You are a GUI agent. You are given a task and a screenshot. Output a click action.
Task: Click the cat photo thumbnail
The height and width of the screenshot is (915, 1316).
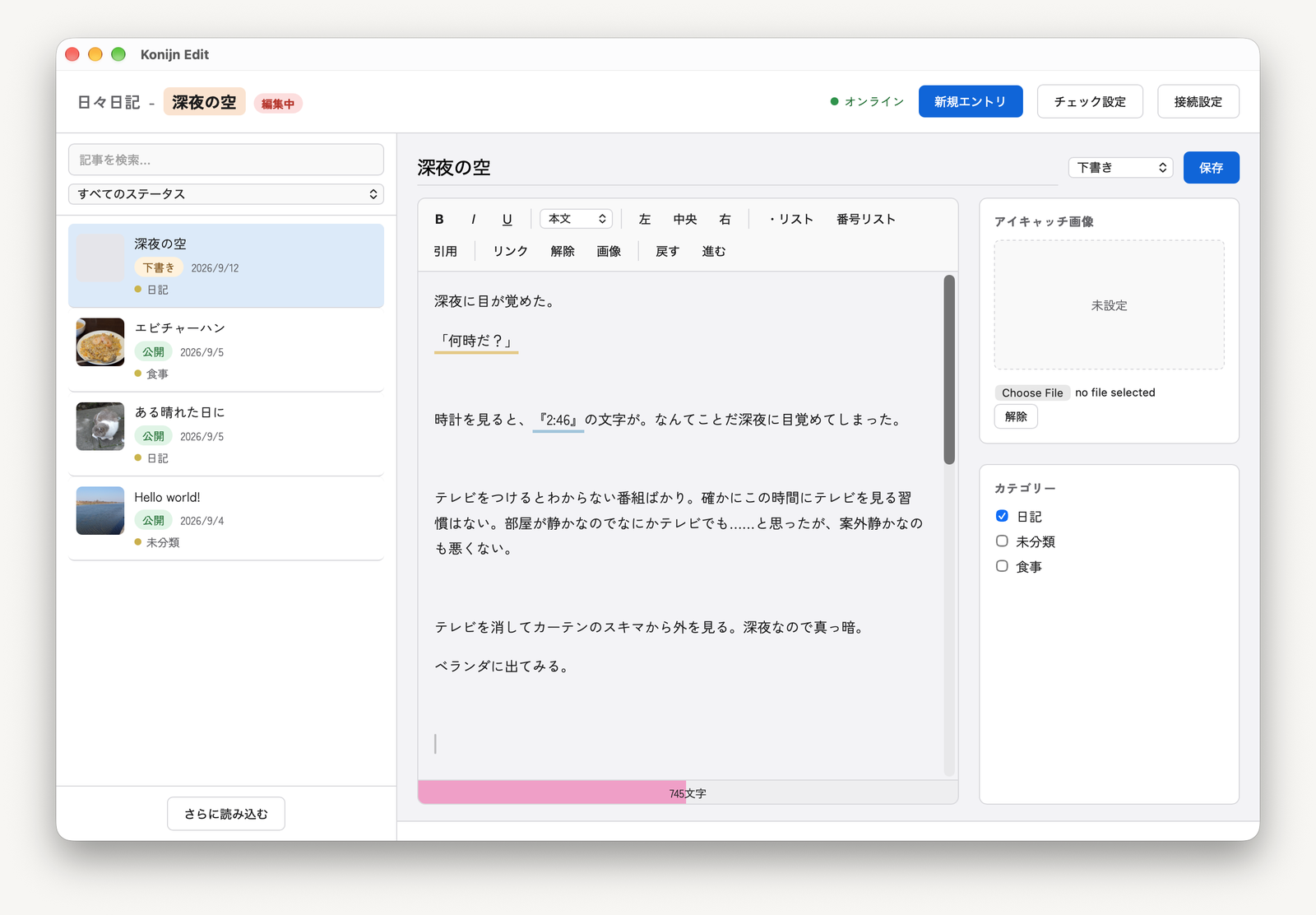click(x=100, y=426)
